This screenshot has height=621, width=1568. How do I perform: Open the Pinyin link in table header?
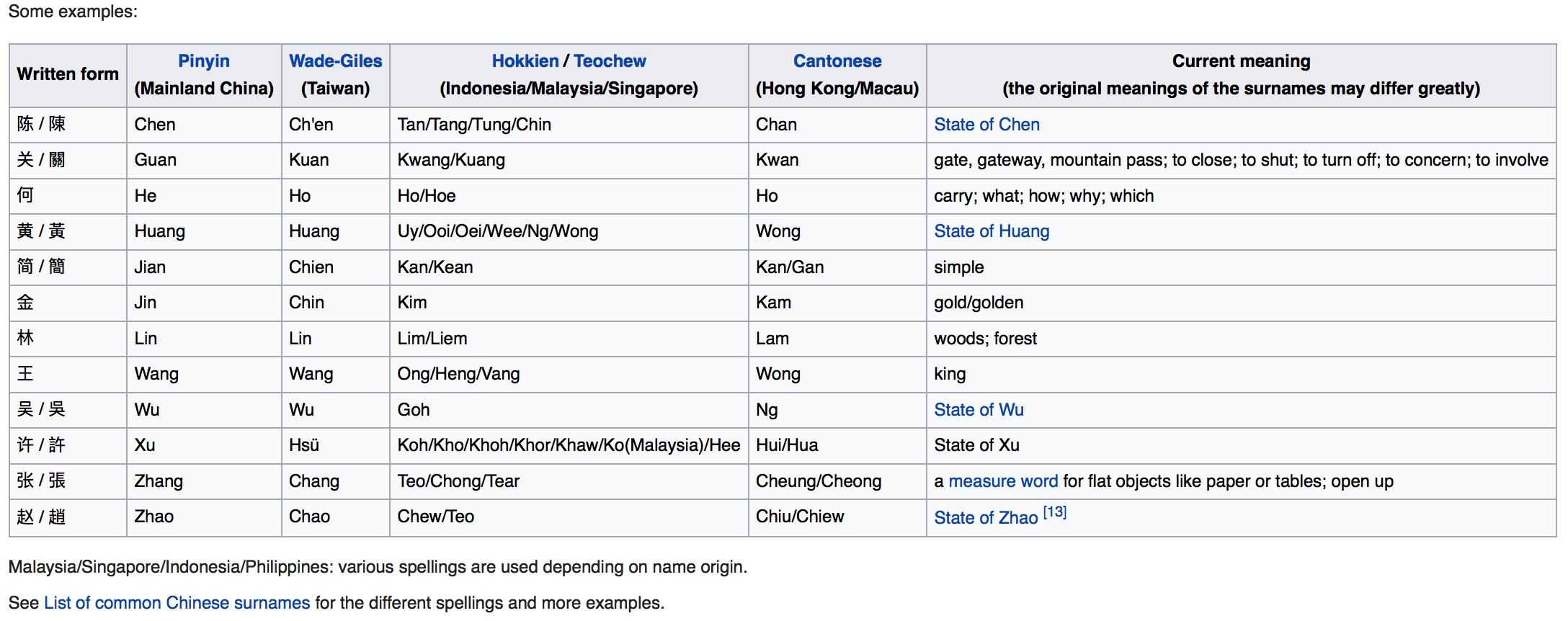[x=203, y=61]
